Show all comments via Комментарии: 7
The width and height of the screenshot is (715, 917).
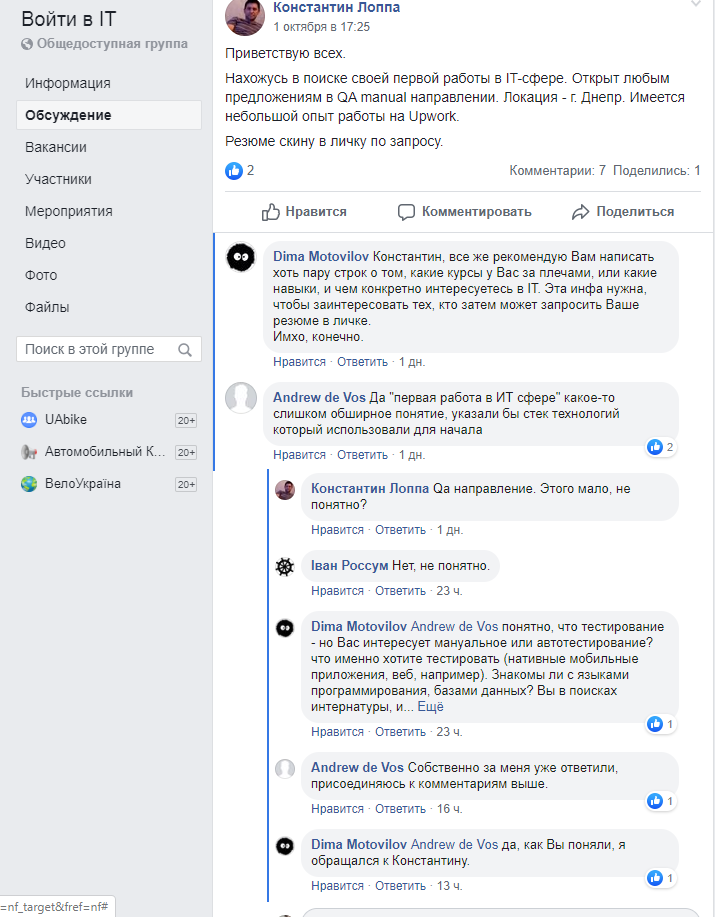coord(557,171)
